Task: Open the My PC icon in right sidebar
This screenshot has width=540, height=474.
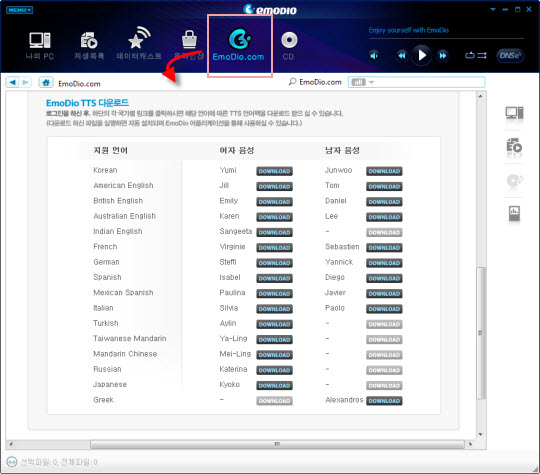Action: [x=514, y=113]
